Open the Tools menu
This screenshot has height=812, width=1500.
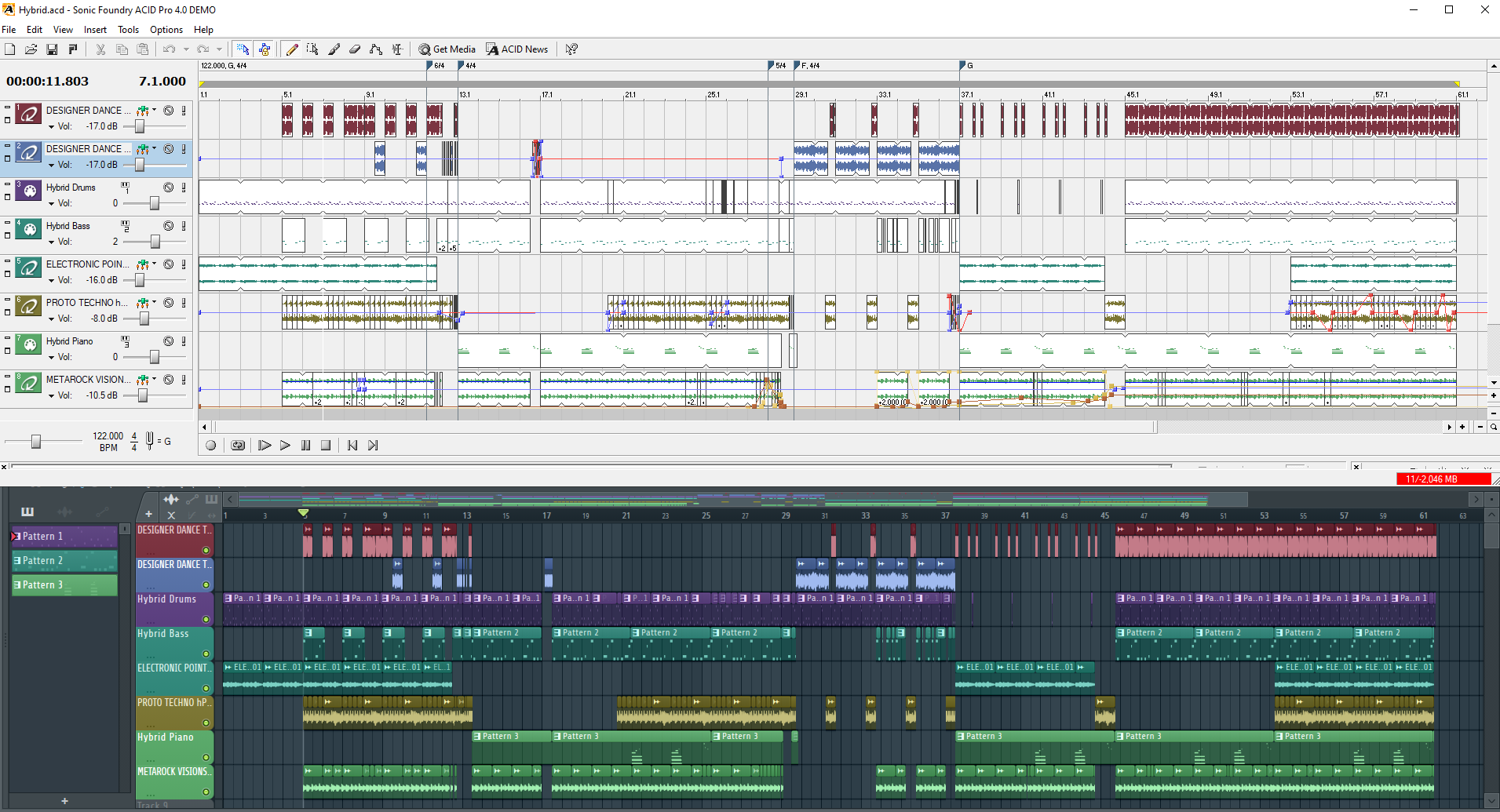129,30
